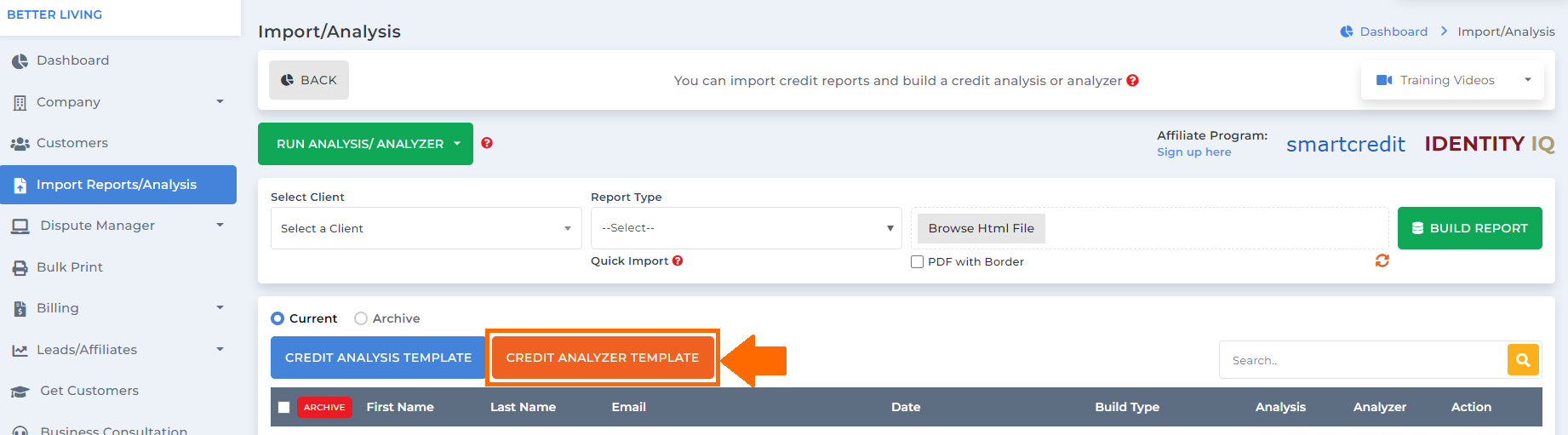Click the Dashboard pie chart sidebar icon
1568x435 pixels.
pos(20,61)
